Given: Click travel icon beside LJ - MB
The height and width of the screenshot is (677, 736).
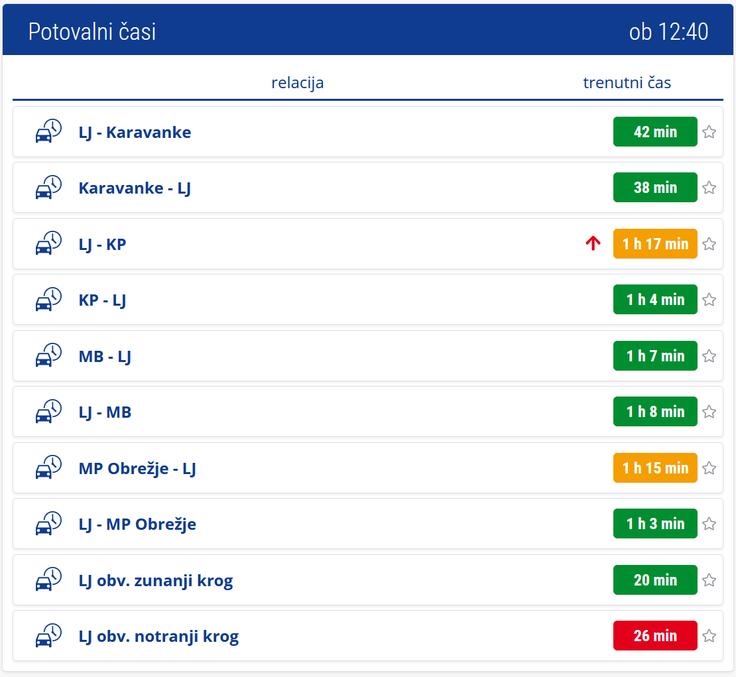Looking at the screenshot, I should click(49, 411).
